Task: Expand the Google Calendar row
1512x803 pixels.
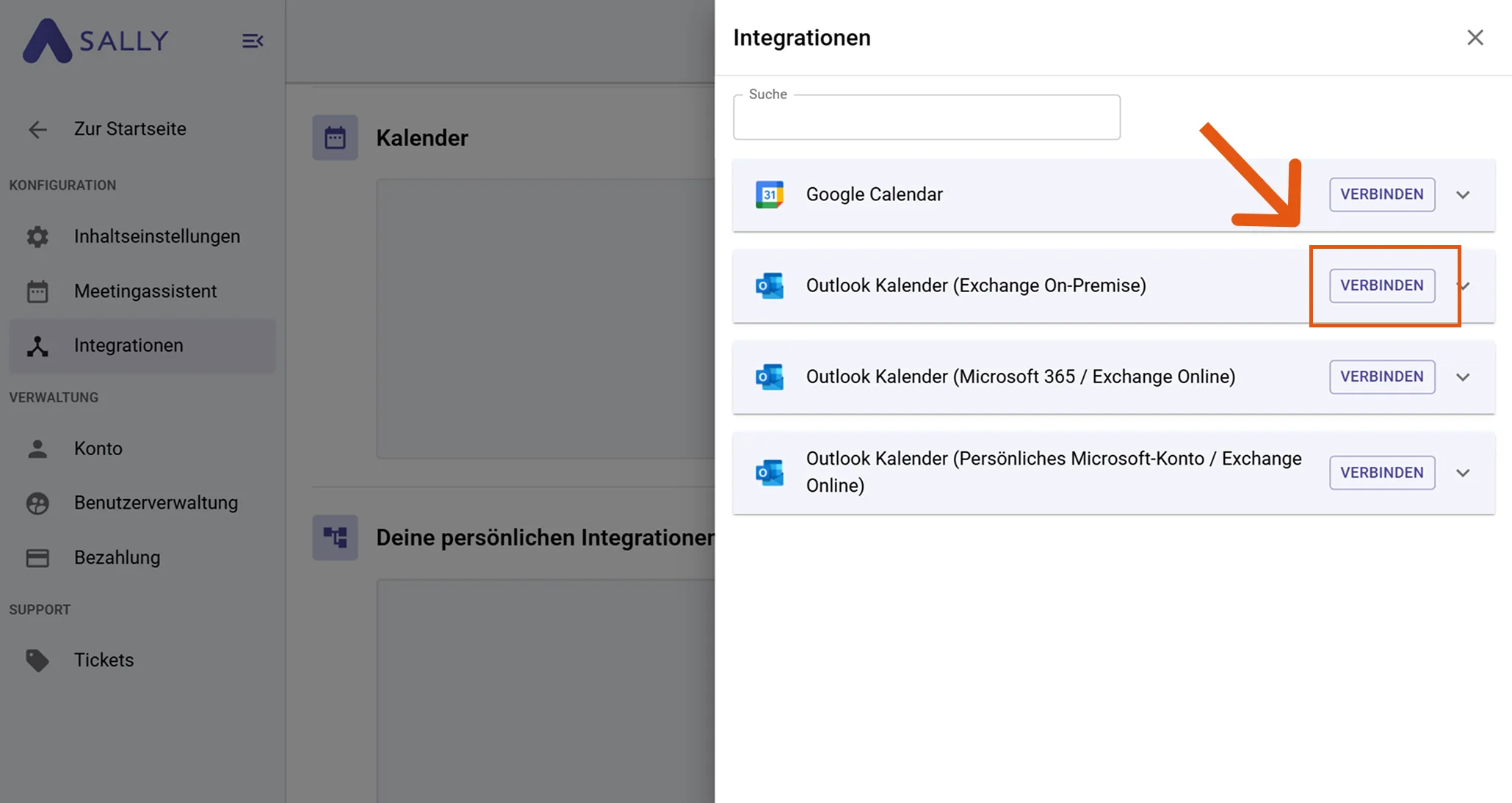Action: 1463,195
